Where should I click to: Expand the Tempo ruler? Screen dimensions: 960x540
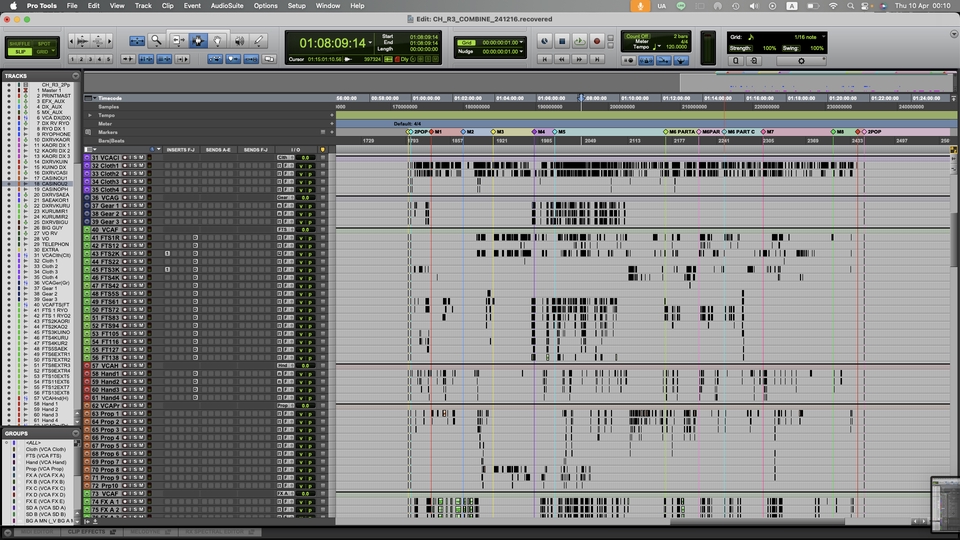pyautogui.click(x=89, y=115)
